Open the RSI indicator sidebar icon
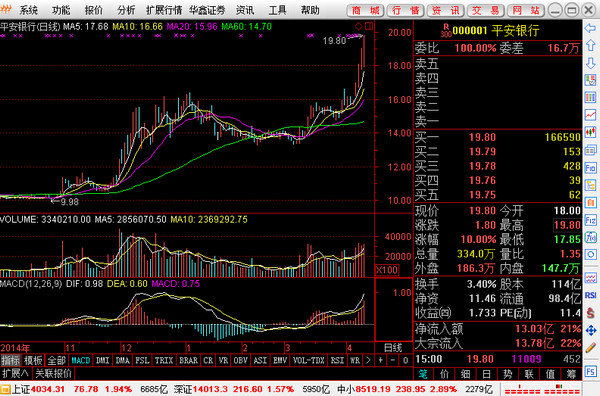 [x=590, y=295]
